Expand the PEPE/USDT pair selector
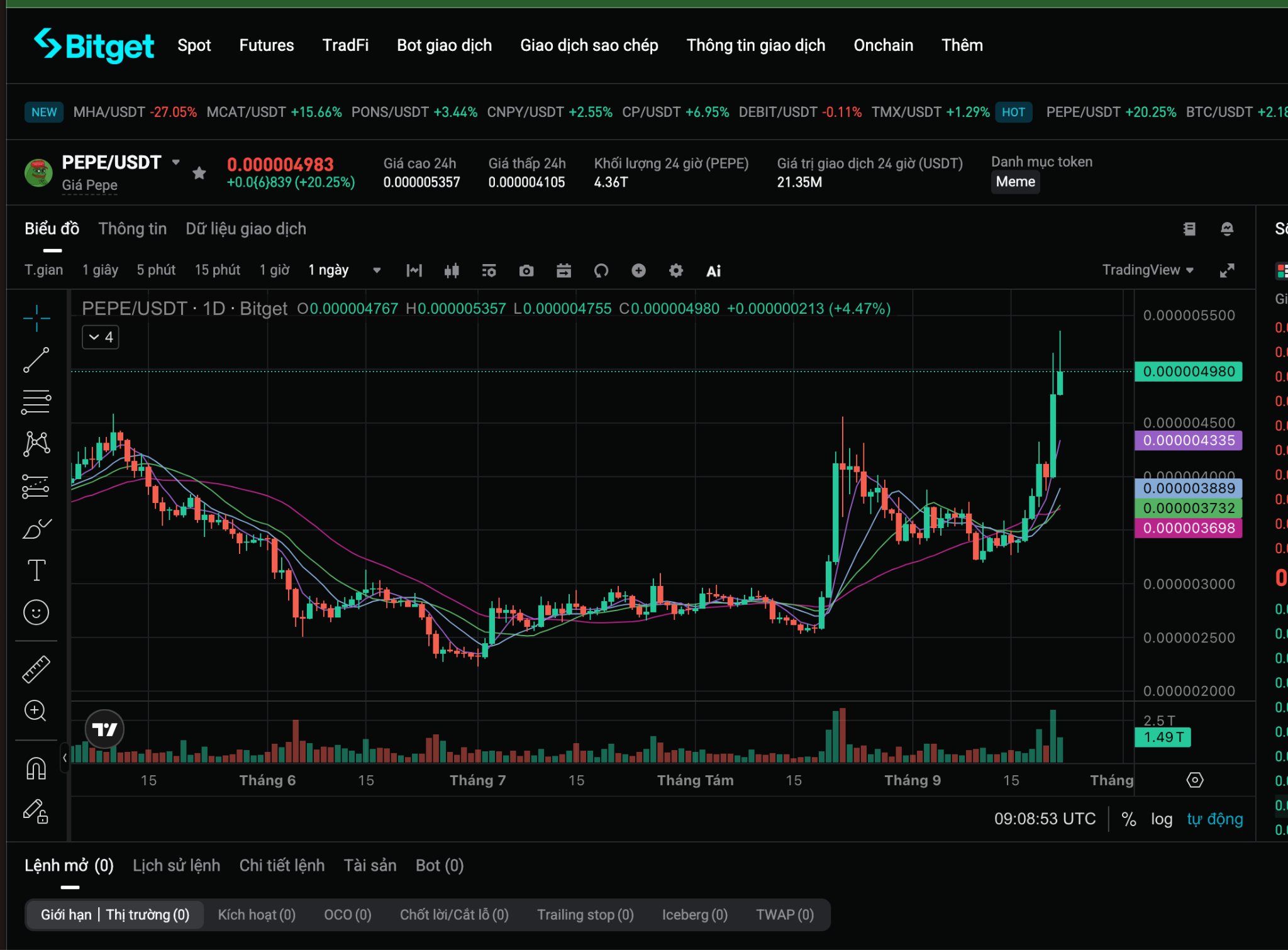This screenshot has height=950, width=1288. (176, 162)
